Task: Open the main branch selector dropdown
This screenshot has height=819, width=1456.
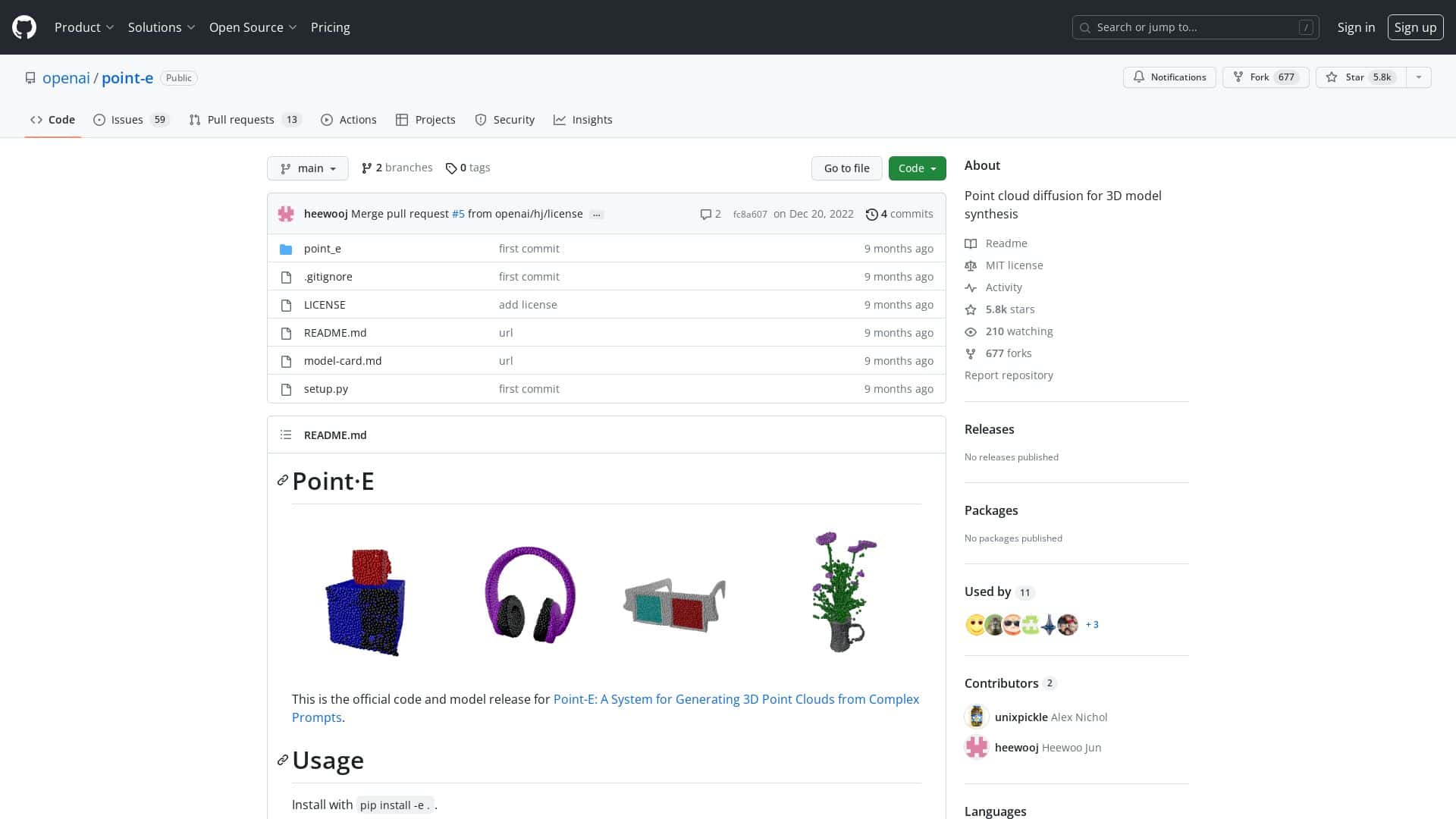Action: coord(308,168)
